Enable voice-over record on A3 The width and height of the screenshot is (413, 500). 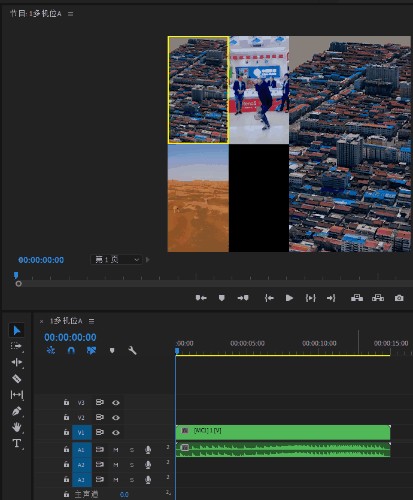[x=148, y=480]
